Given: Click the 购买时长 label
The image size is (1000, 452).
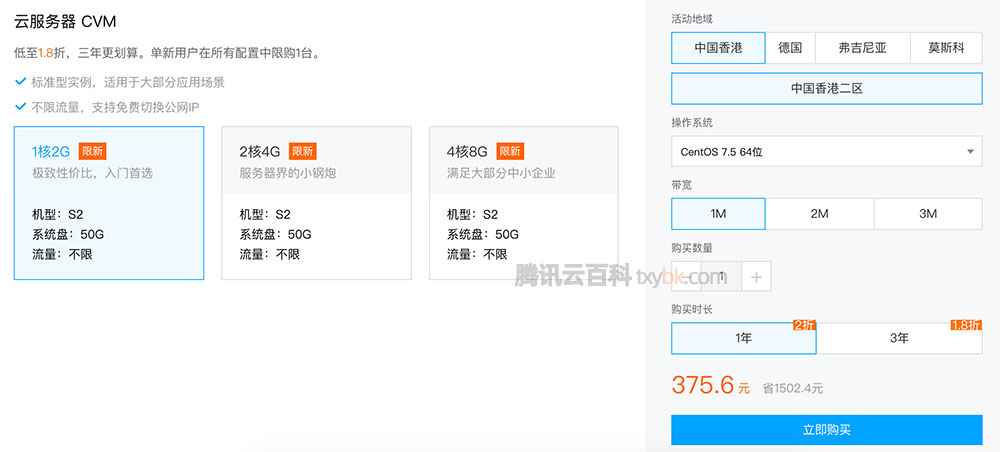Looking at the screenshot, I should tap(692, 309).
